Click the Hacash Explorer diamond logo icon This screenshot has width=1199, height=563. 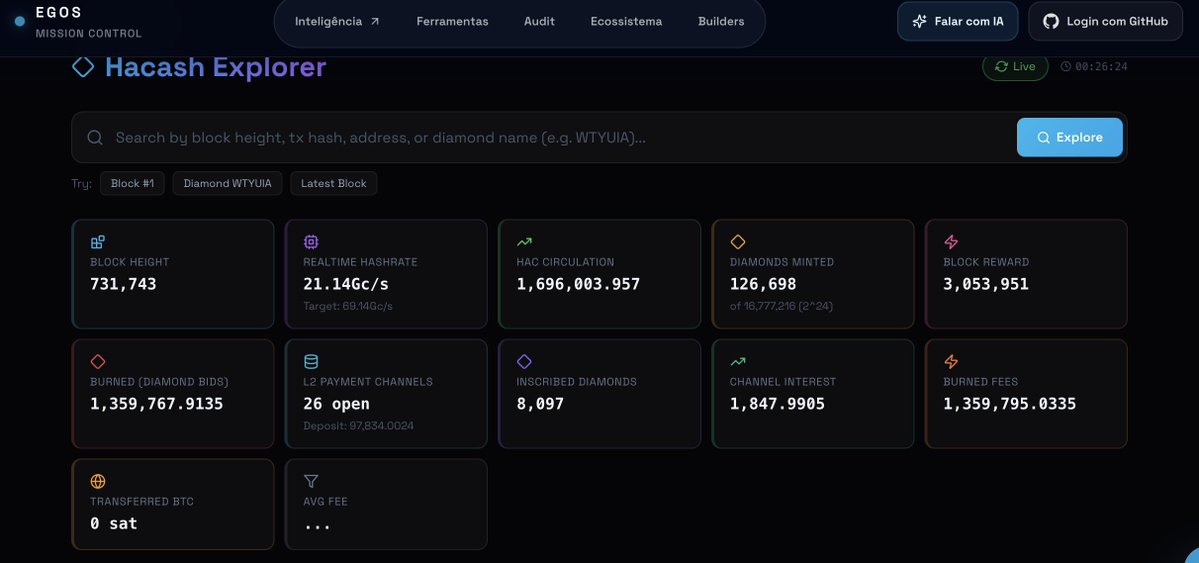coord(83,67)
